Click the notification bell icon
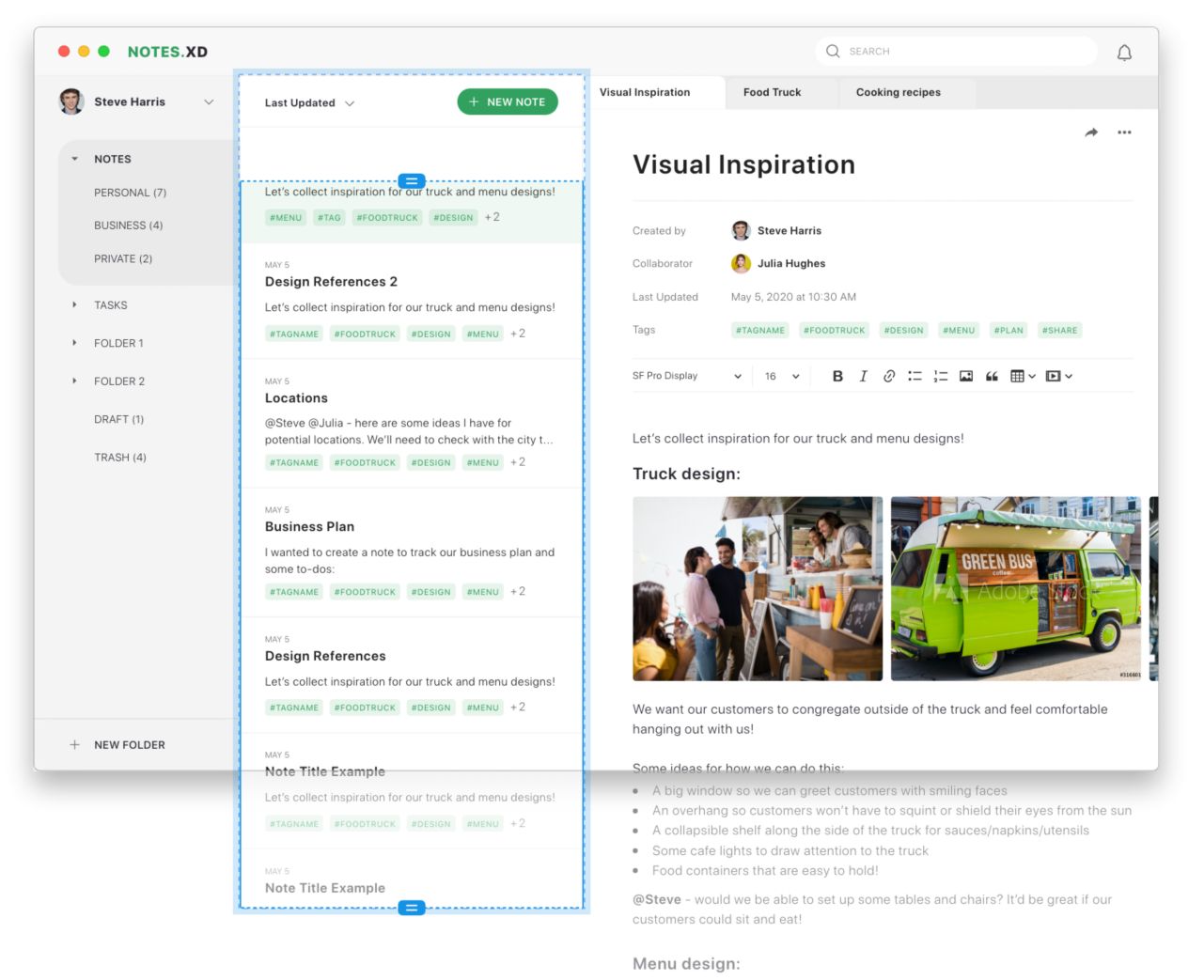Screen dimensions: 1204x980 (1123, 53)
